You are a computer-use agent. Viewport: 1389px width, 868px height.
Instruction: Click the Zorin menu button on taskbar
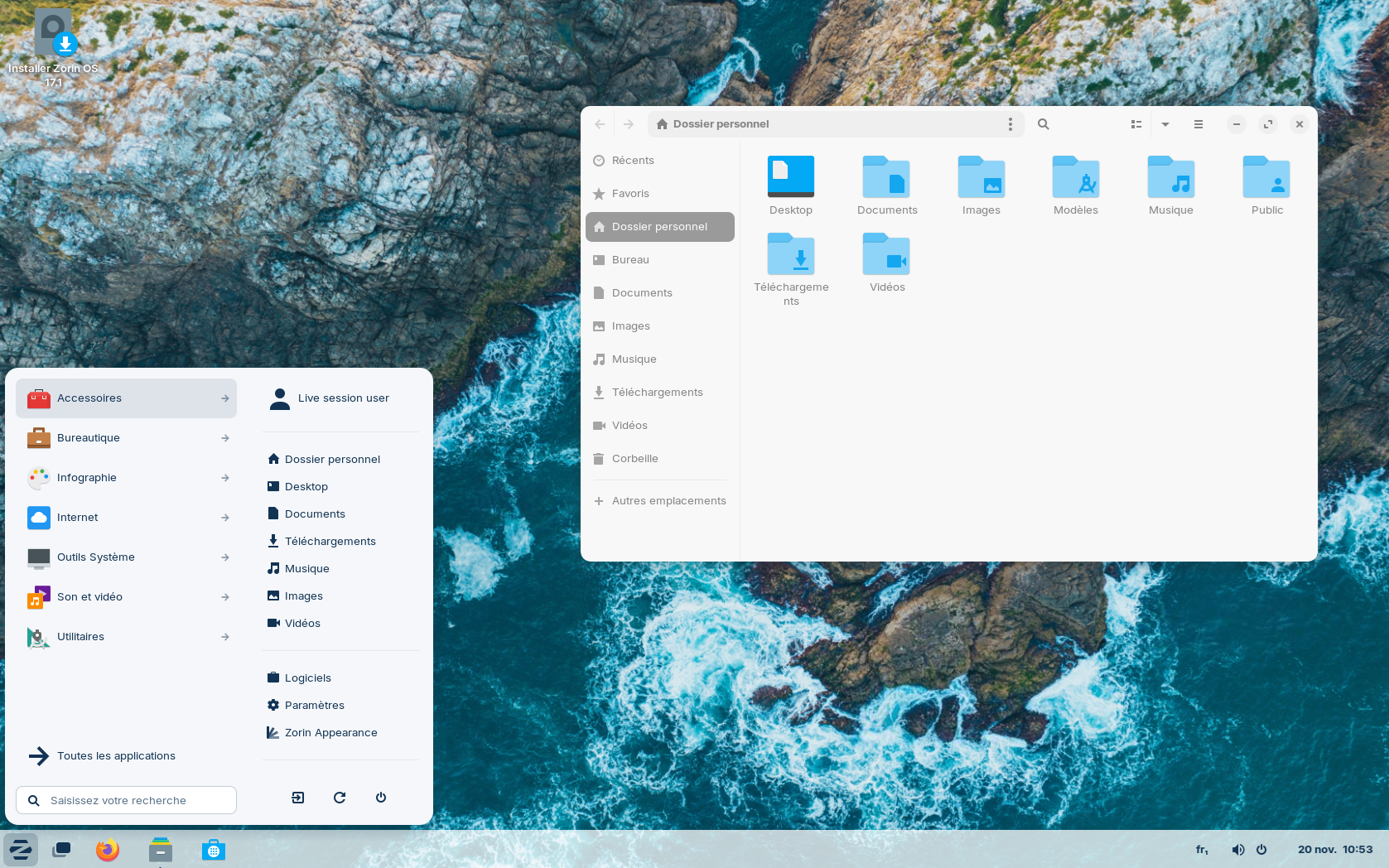(20, 850)
